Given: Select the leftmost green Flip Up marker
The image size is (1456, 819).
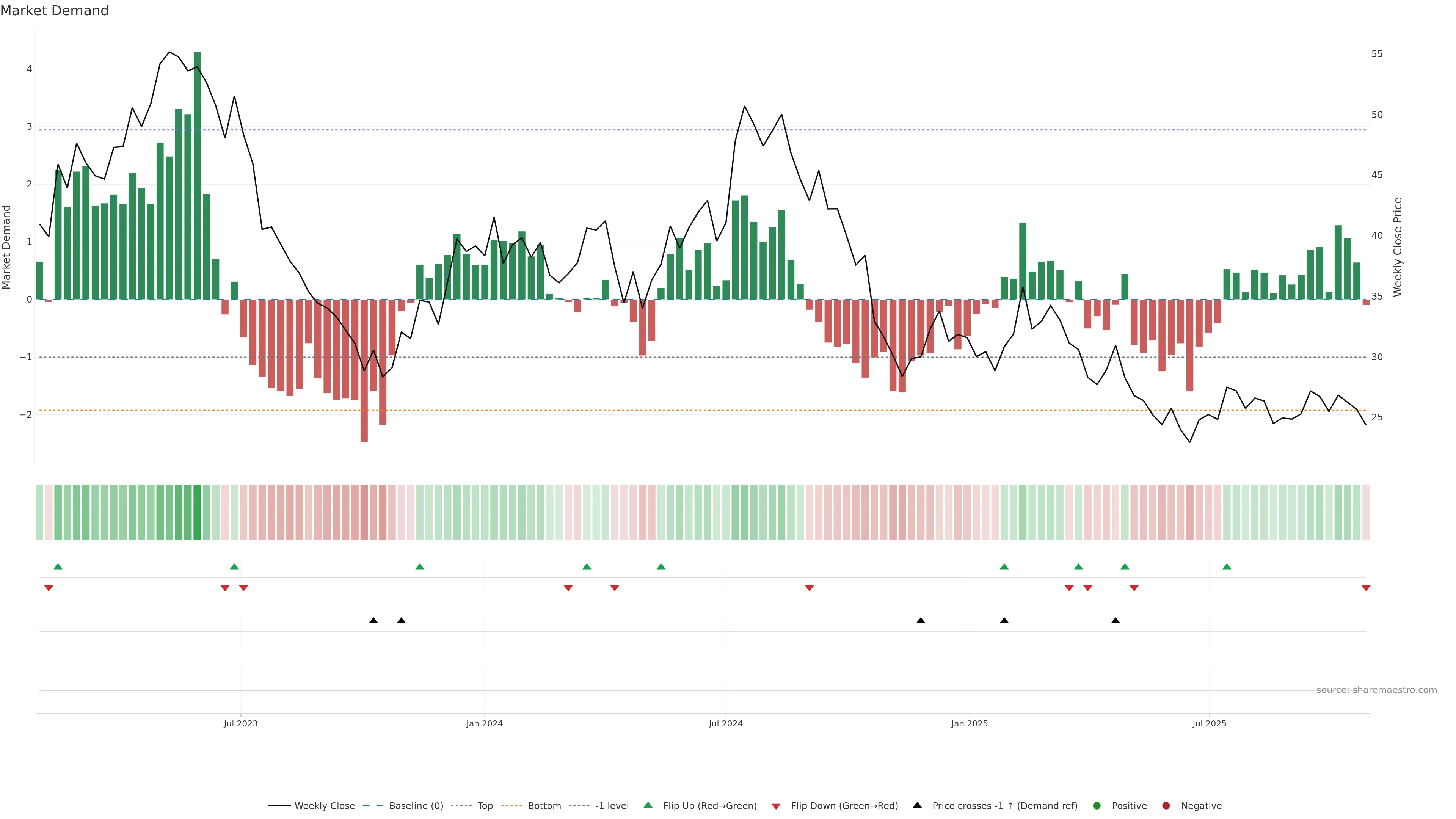Looking at the screenshot, I should (x=58, y=566).
